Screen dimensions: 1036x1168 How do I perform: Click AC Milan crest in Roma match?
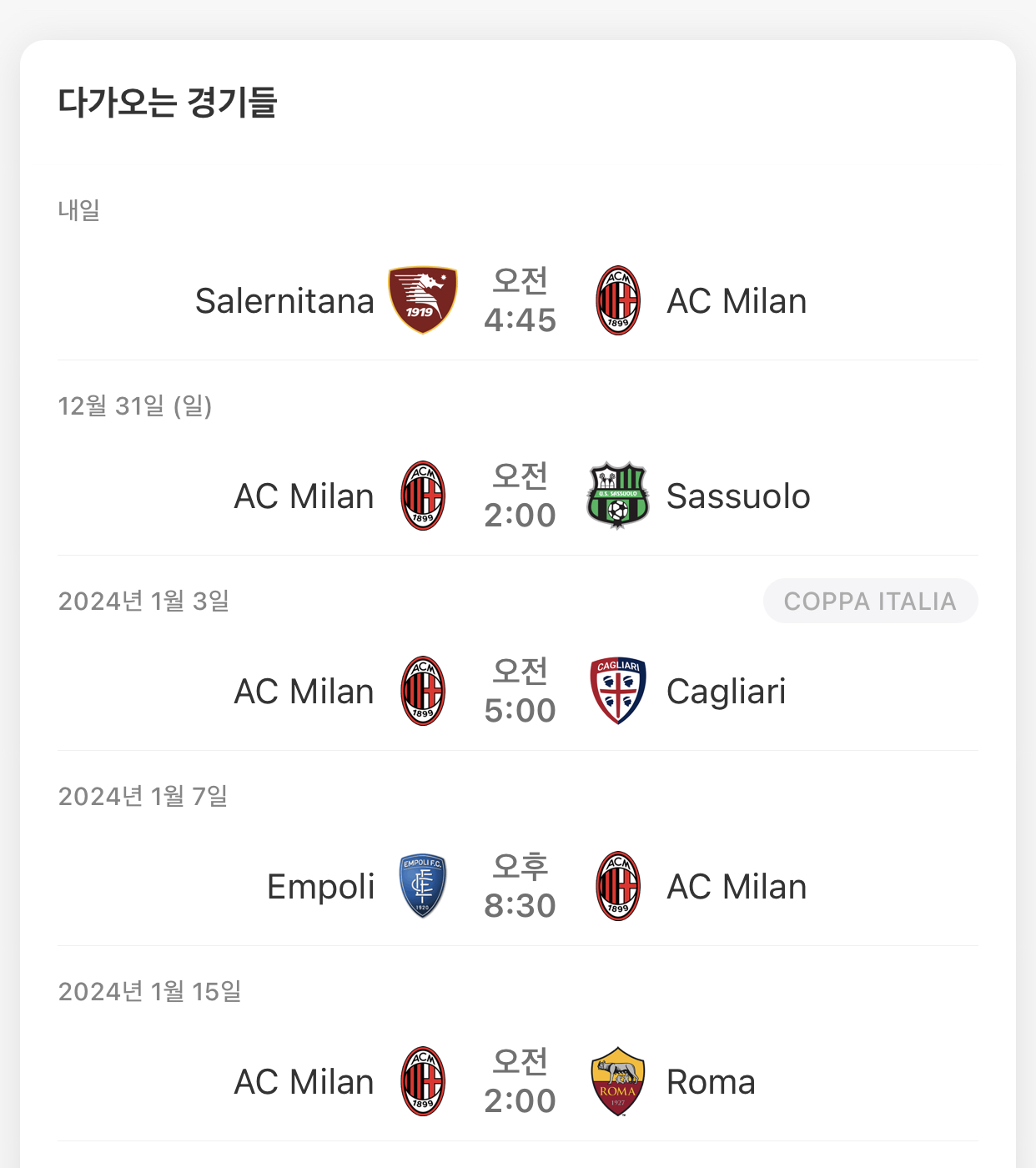423,1081
